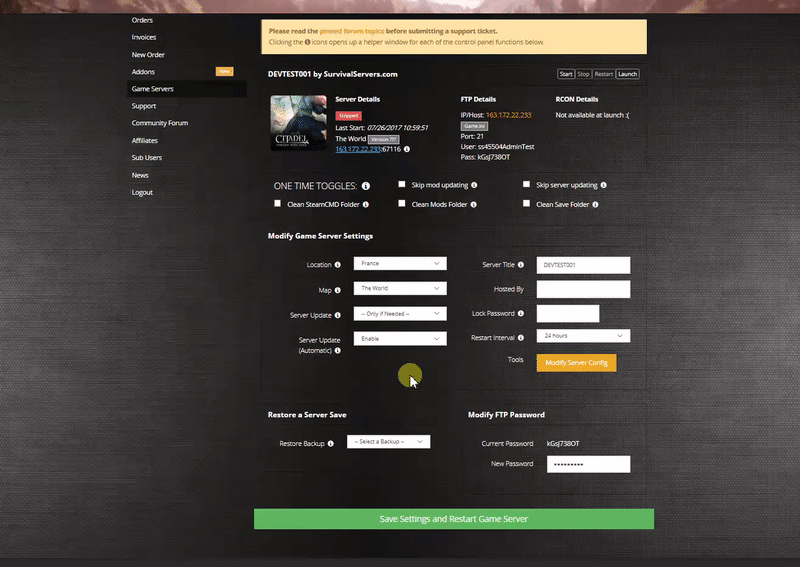Enable Clean SteamCMD Folder checkbox
Image resolution: width=800 pixels, height=567 pixels.
tap(278, 203)
